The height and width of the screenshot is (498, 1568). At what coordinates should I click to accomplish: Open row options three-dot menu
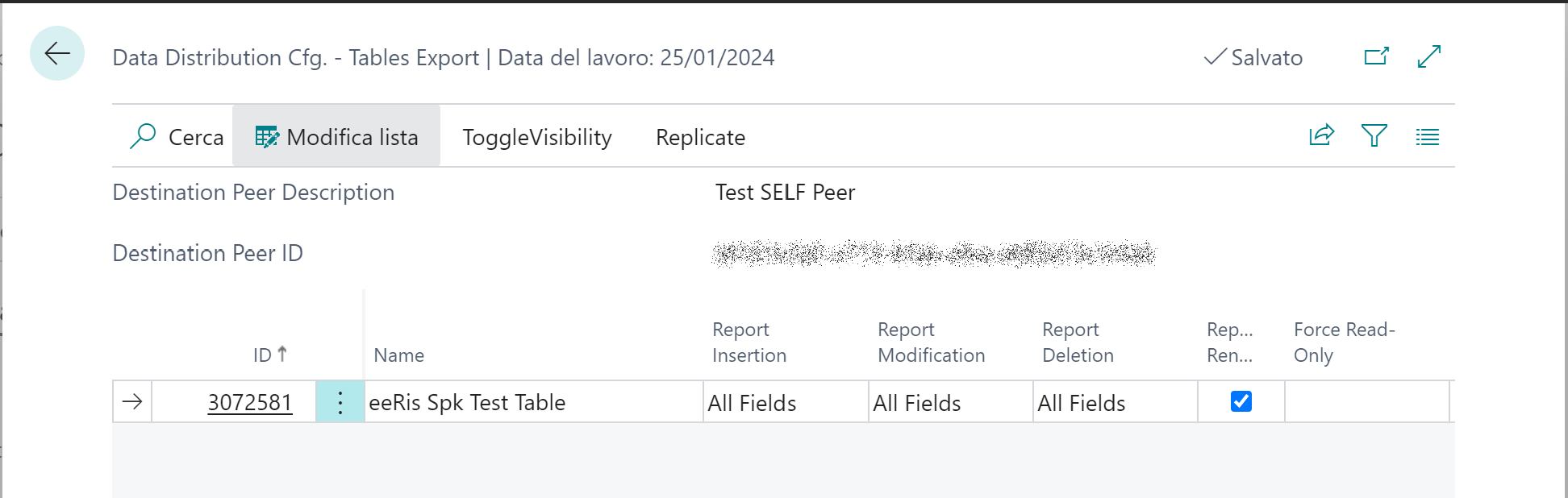[x=340, y=402]
